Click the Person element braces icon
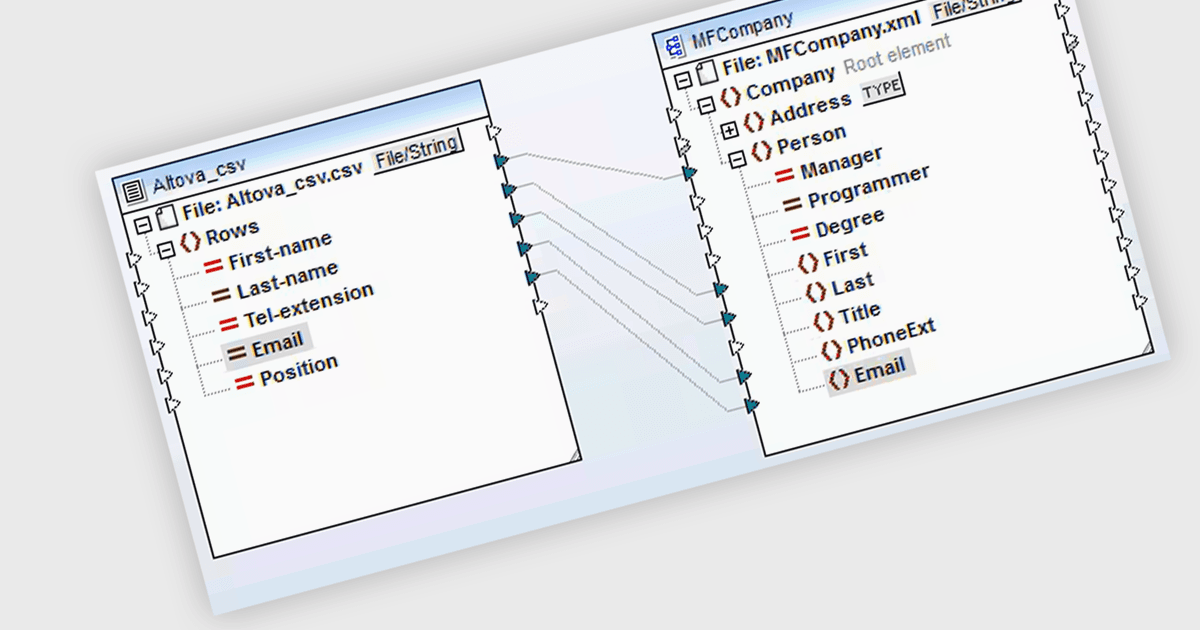 point(762,151)
